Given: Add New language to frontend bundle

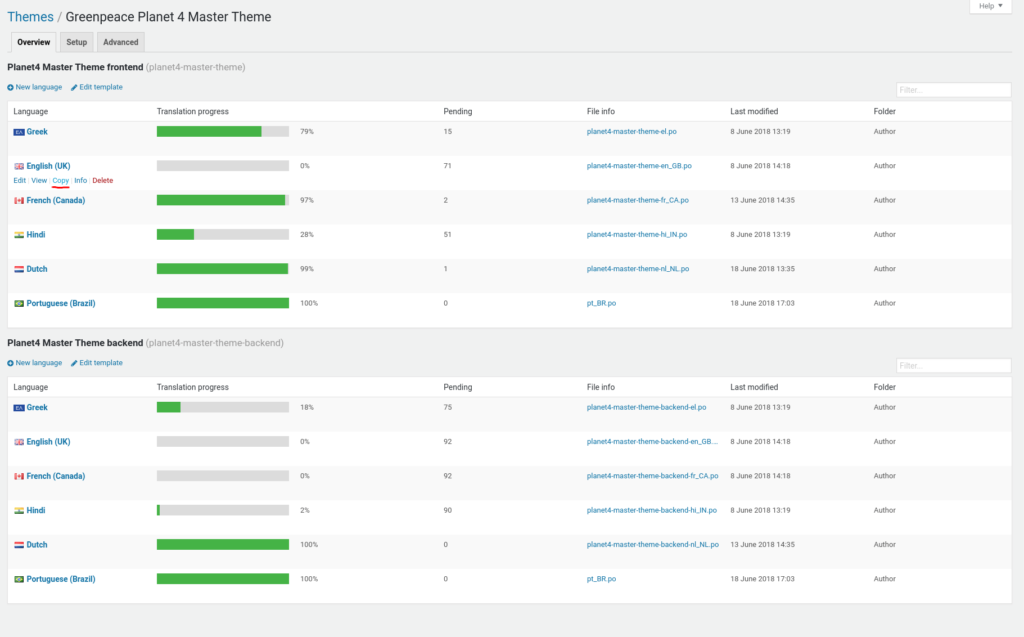Looking at the screenshot, I should coord(39,87).
